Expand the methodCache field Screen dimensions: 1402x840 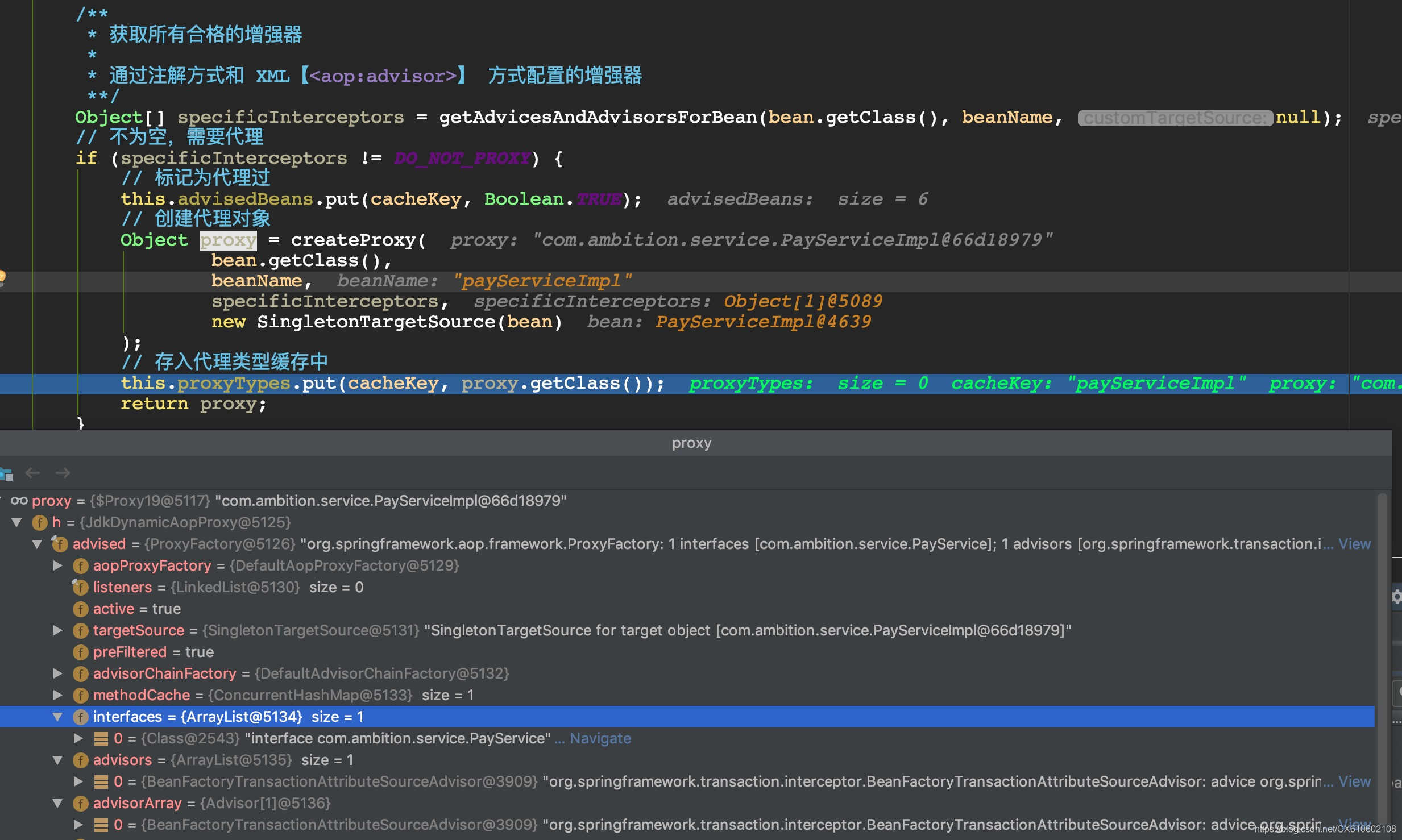pyautogui.click(x=57, y=695)
